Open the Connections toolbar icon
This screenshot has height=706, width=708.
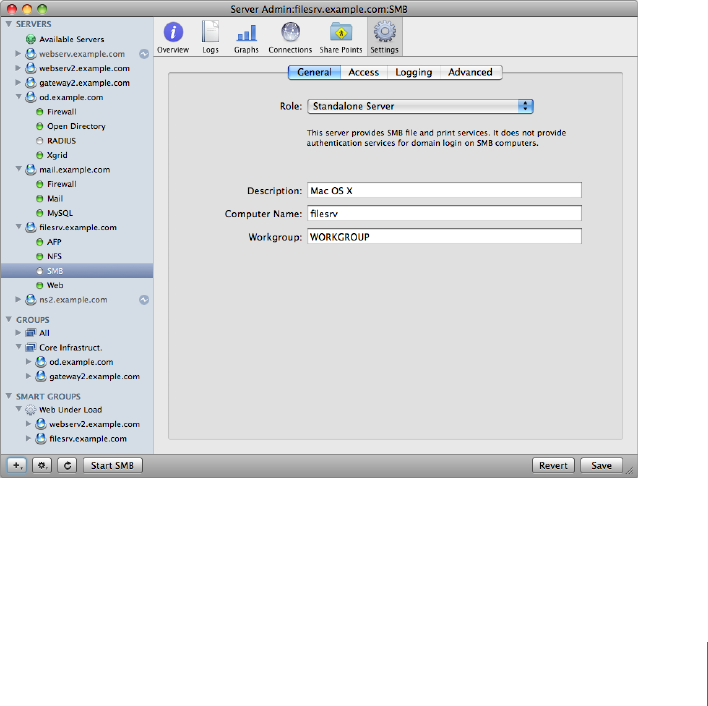290,37
